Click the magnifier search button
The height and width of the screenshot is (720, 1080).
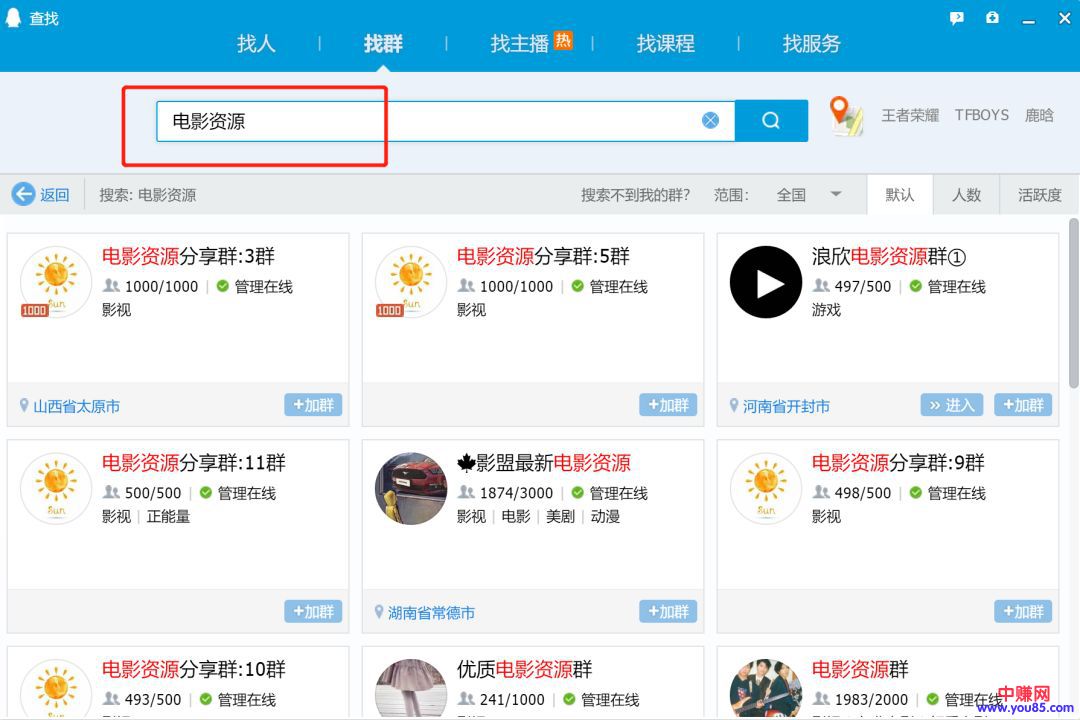click(771, 121)
